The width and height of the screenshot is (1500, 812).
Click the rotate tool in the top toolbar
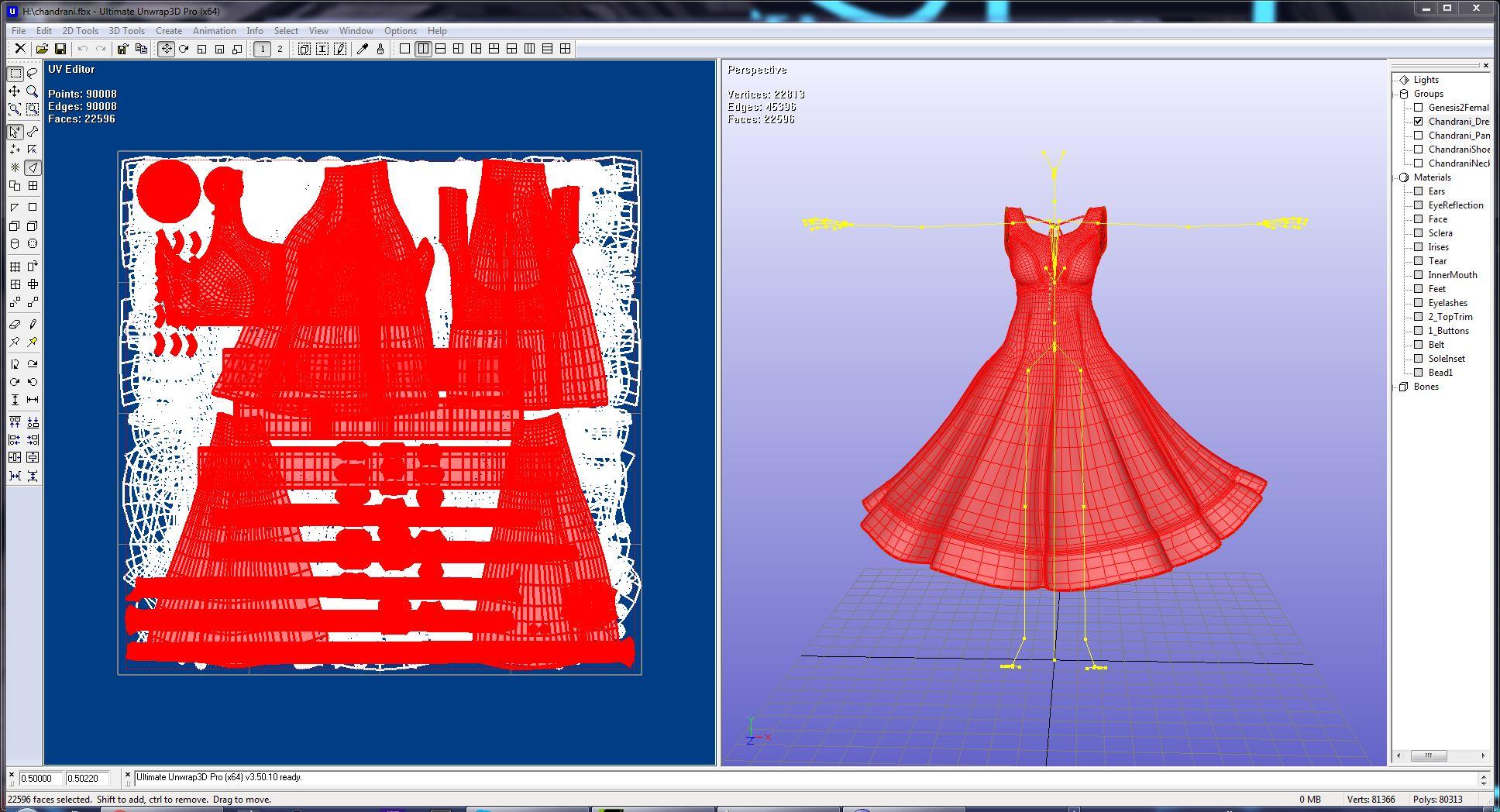[x=184, y=49]
